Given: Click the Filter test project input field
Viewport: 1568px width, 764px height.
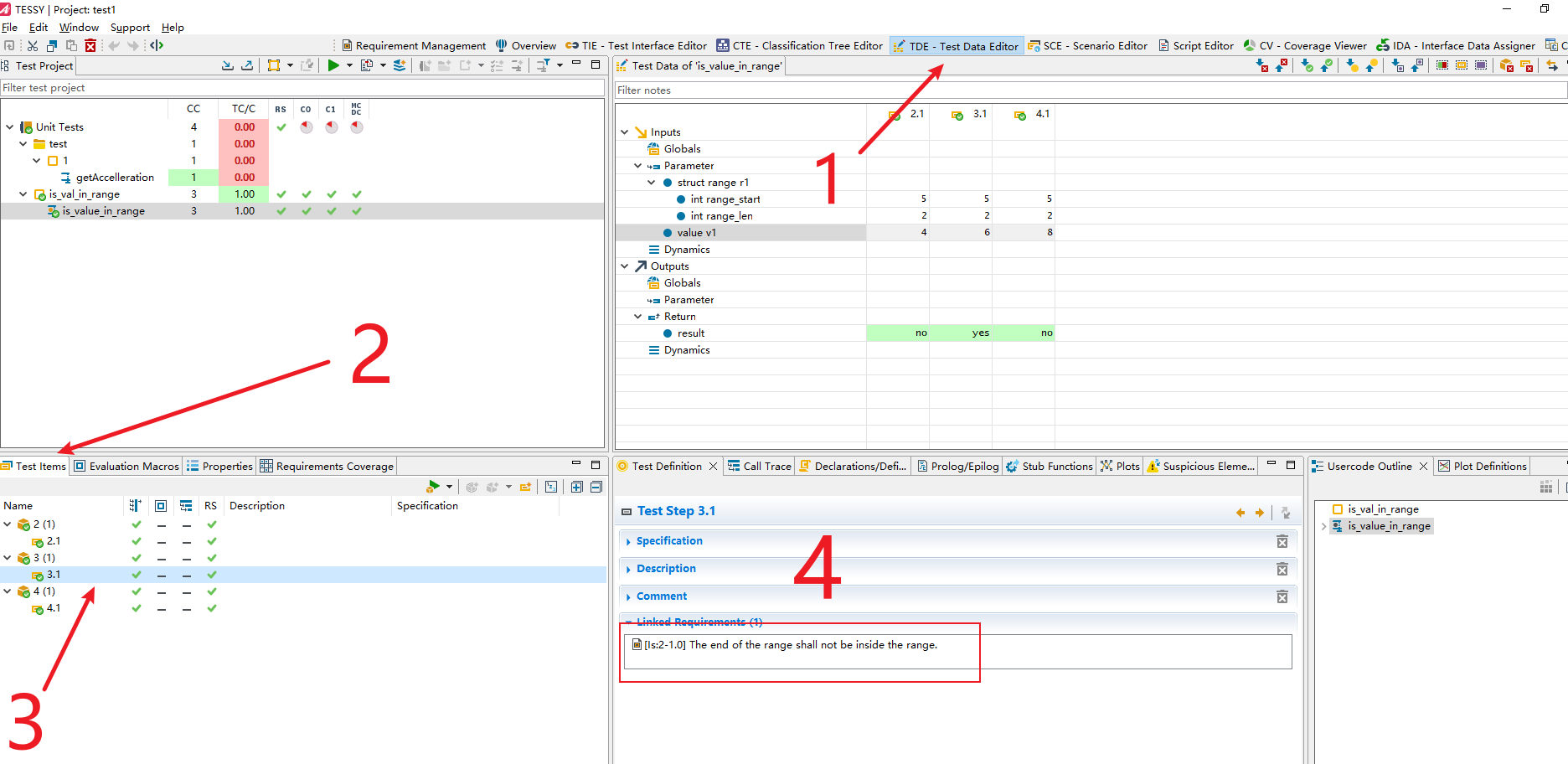Looking at the screenshot, I should click(x=302, y=88).
